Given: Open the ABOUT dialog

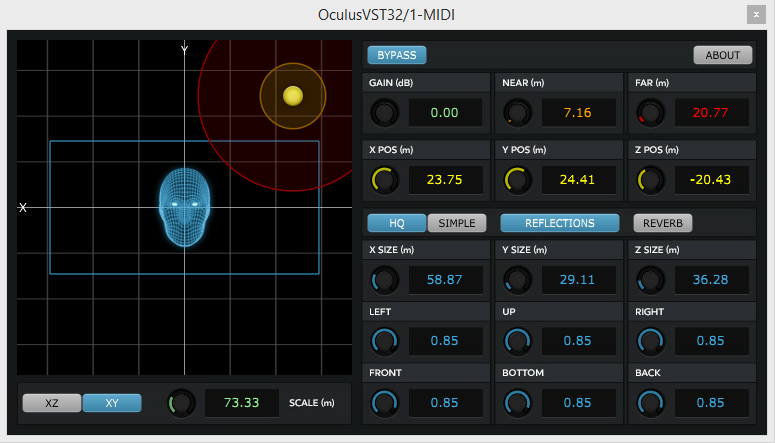Looking at the screenshot, I should 723,55.
